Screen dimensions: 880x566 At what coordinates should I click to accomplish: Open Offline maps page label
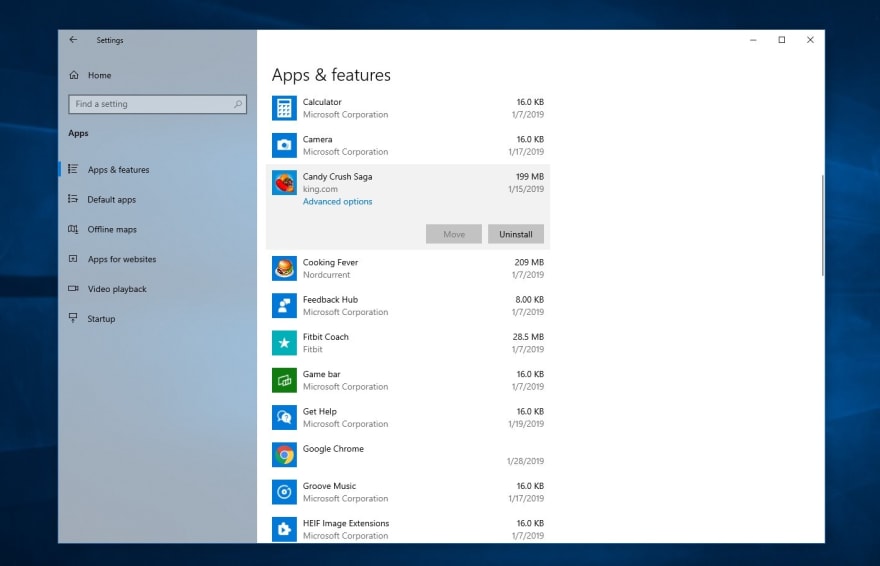click(x=112, y=229)
